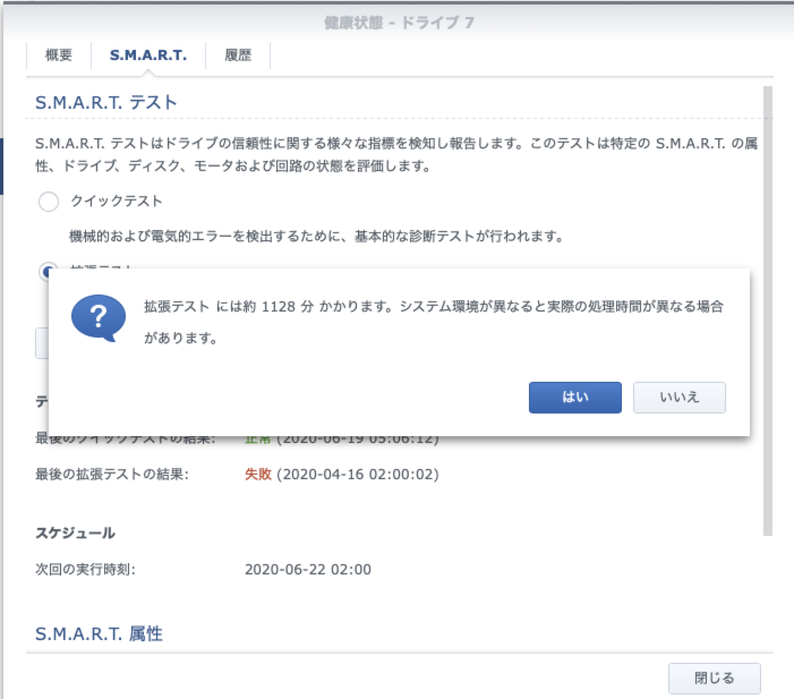
Task: Open the 履歴 tab
Action: point(237,56)
